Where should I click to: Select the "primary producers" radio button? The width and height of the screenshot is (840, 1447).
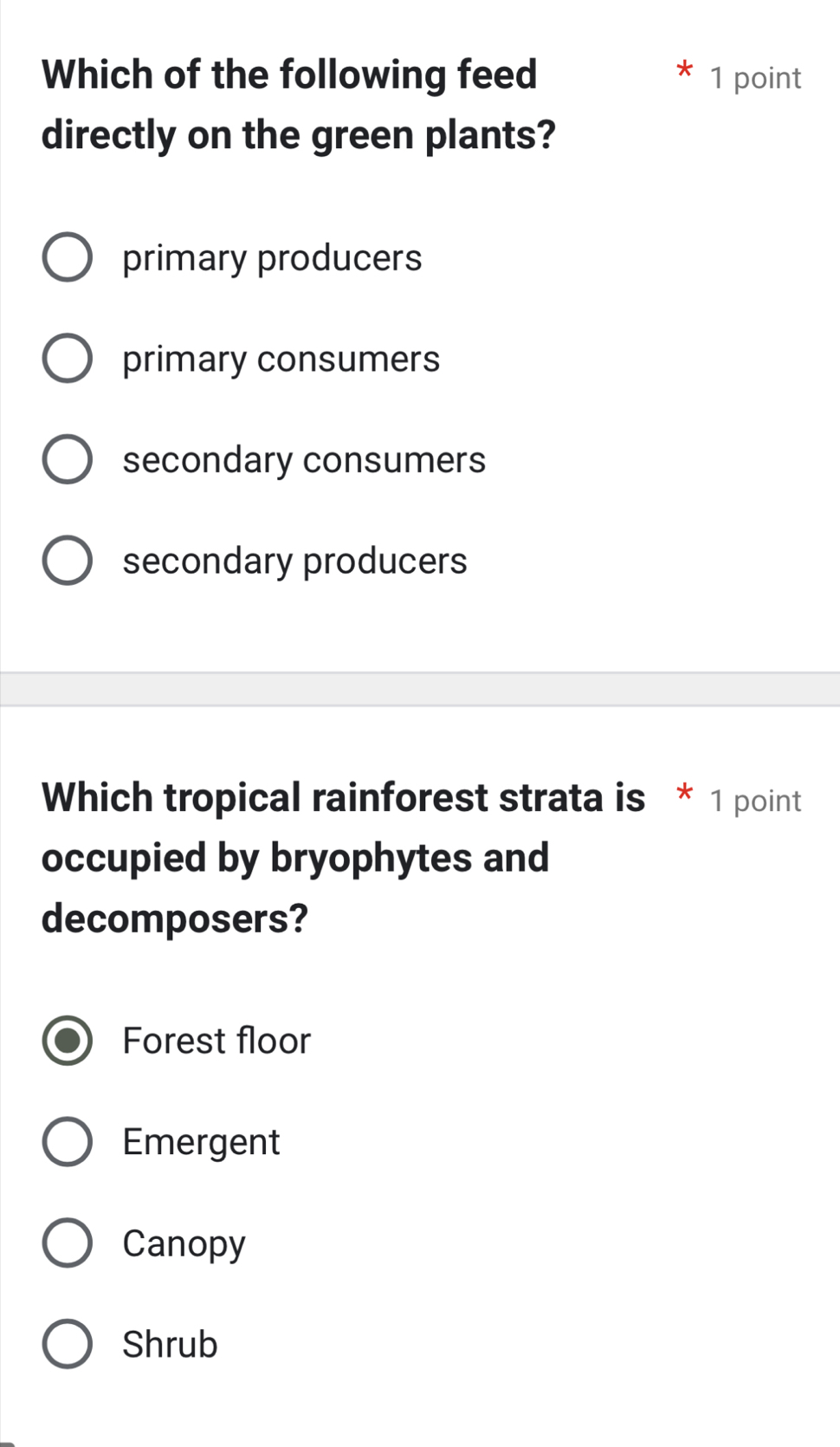tap(67, 257)
